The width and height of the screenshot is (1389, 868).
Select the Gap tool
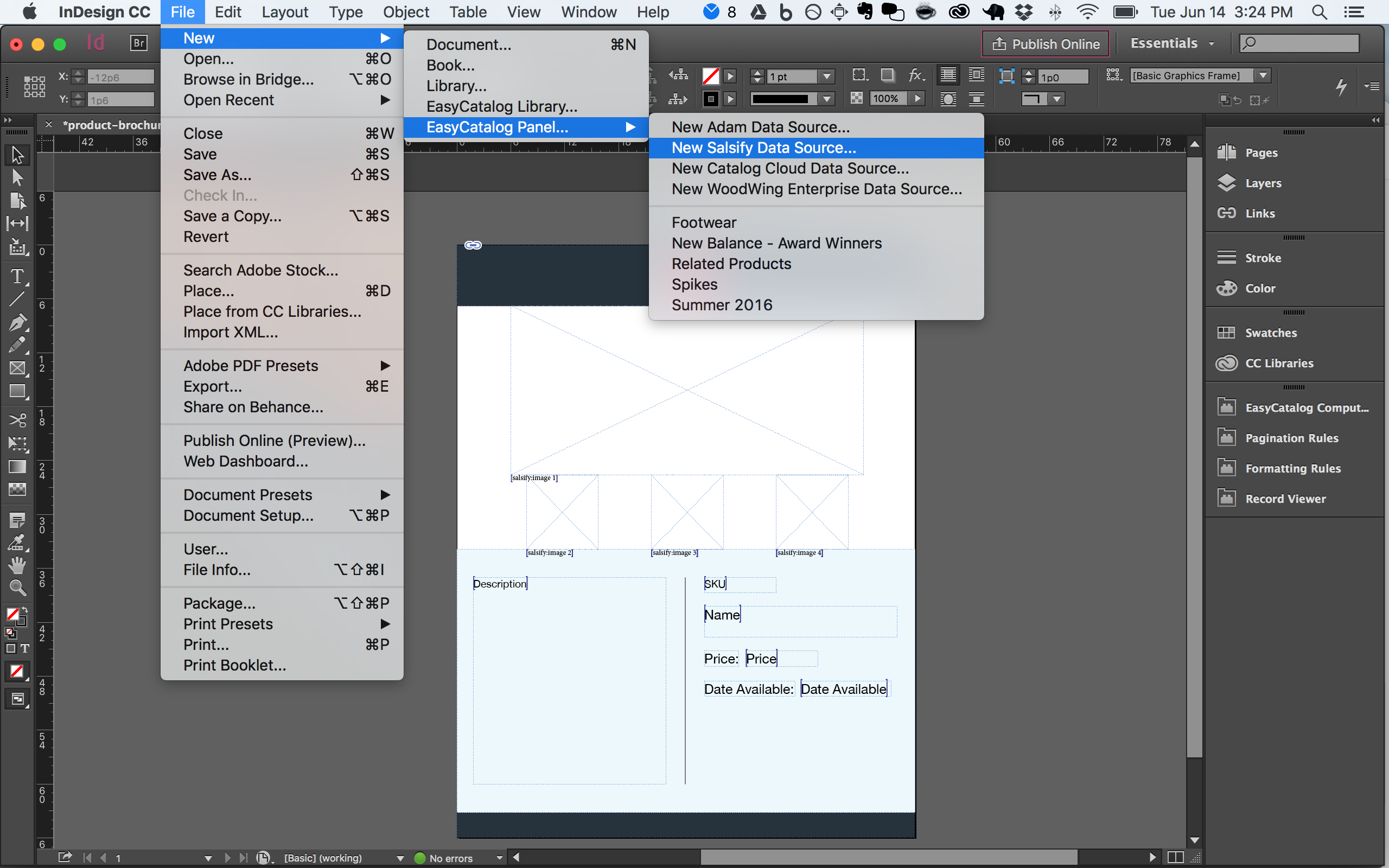[17, 224]
